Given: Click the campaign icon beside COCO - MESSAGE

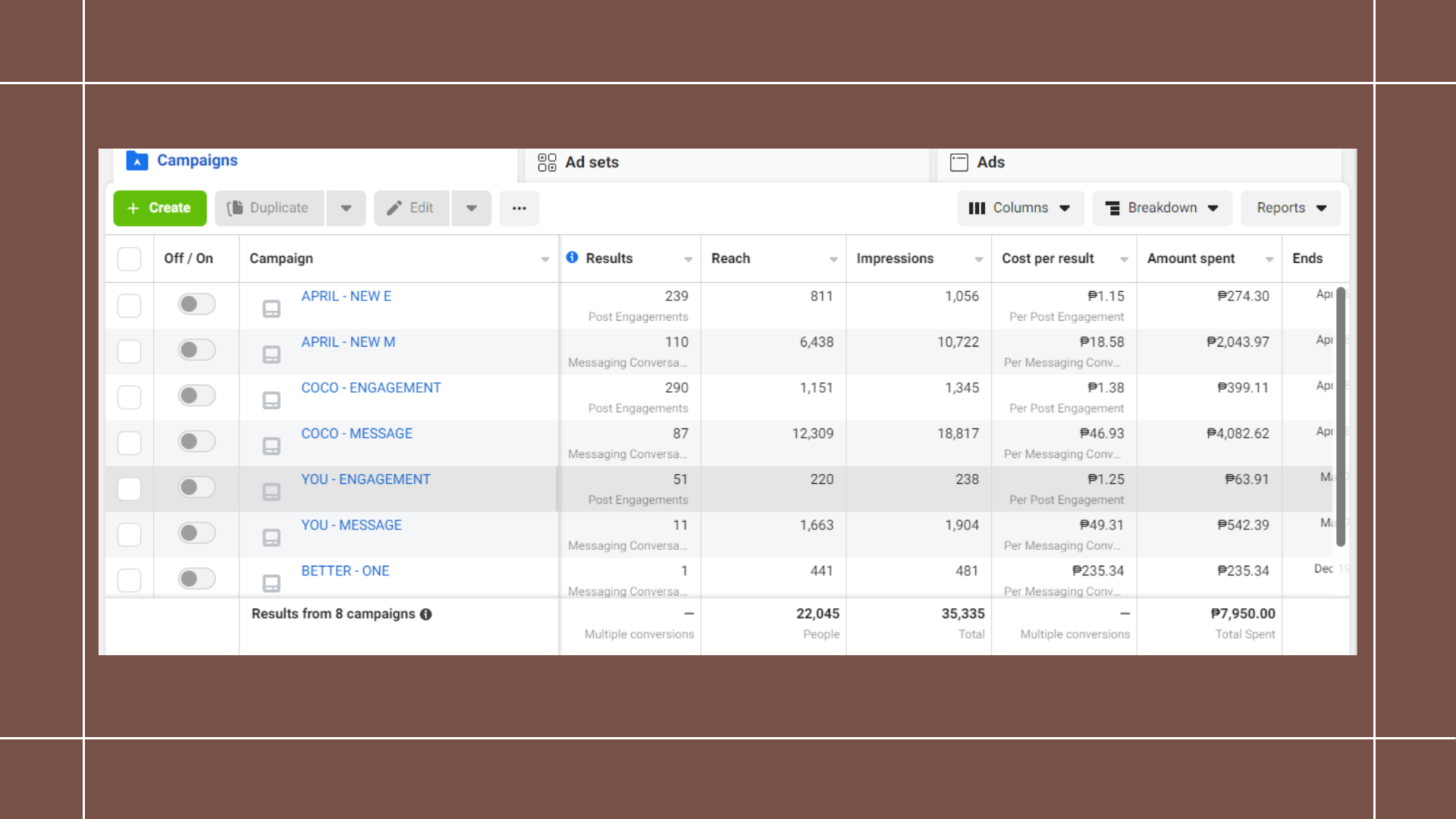Looking at the screenshot, I should pos(271,446).
